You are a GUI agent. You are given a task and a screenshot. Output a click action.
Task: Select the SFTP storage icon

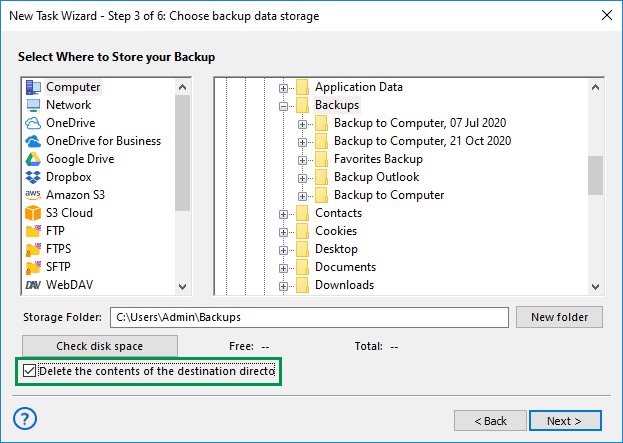click(33, 267)
